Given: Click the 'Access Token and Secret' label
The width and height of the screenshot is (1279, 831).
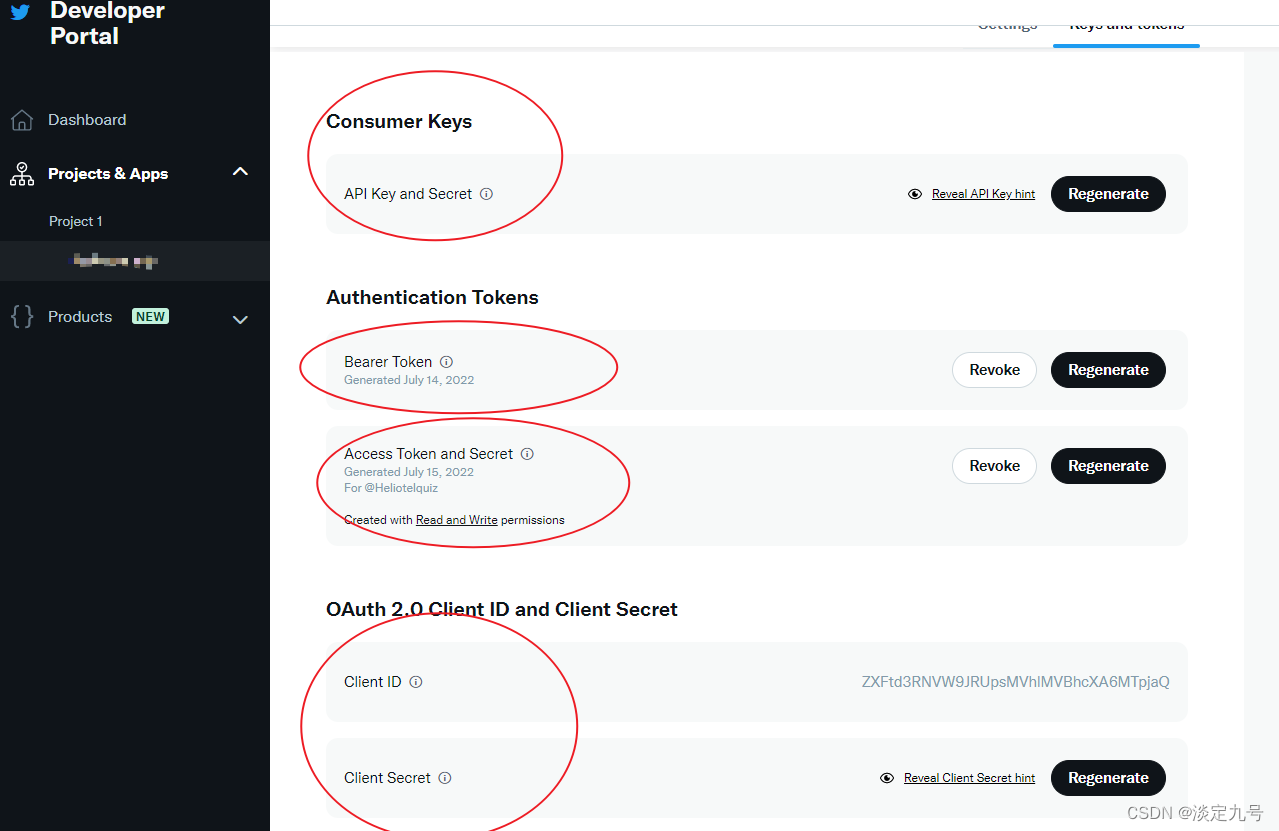Looking at the screenshot, I should coord(428,454).
